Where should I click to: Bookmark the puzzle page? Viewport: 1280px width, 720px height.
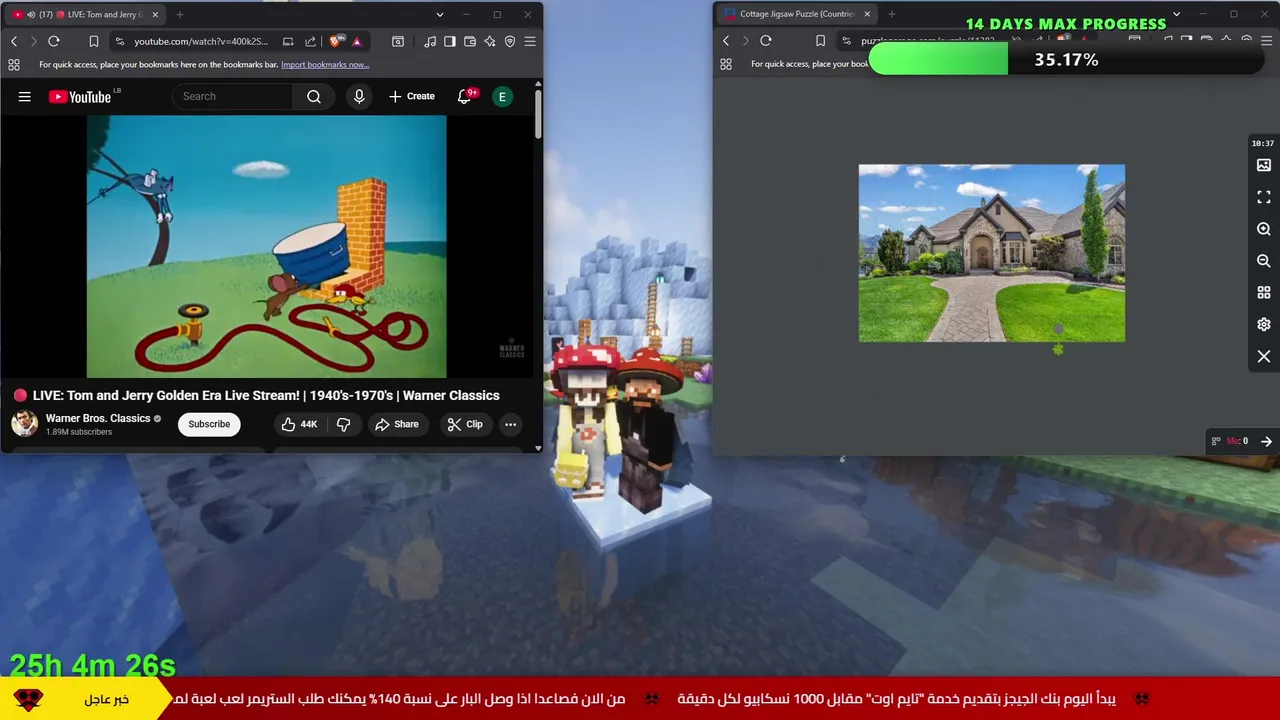pyautogui.click(x=820, y=41)
